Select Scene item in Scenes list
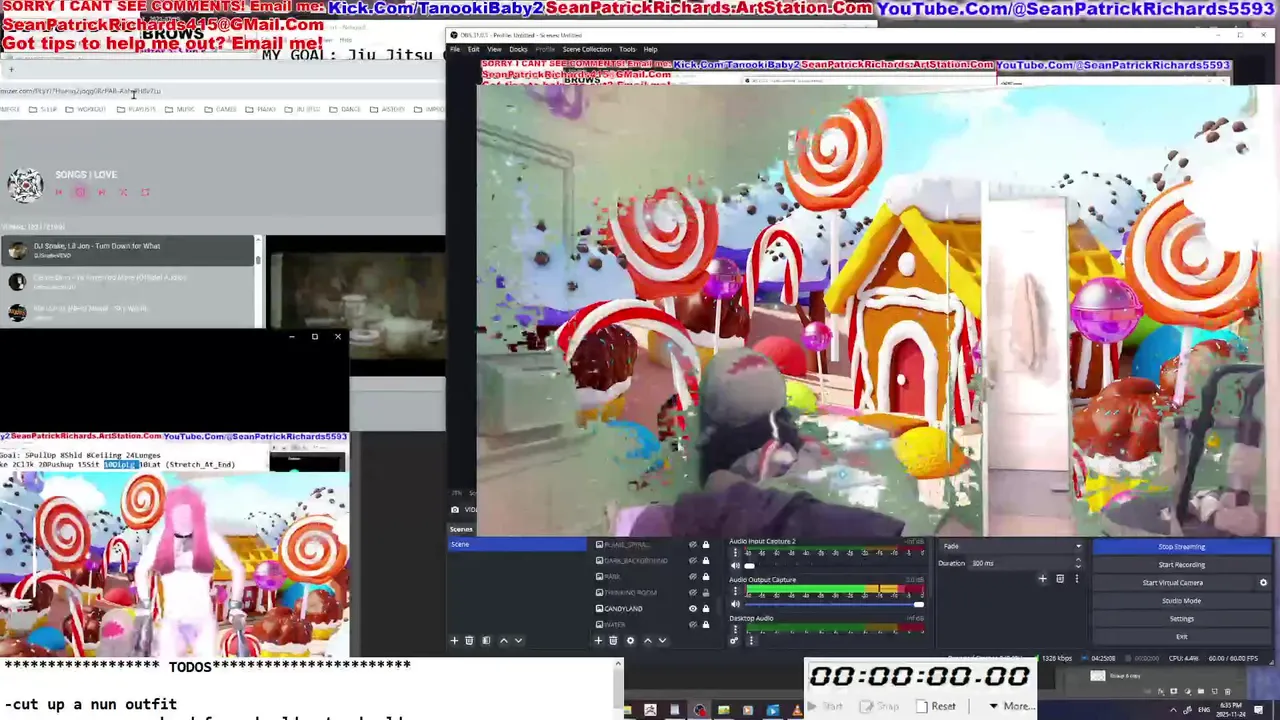Viewport: 1280px width, 720px height. [x=517, y=544]
